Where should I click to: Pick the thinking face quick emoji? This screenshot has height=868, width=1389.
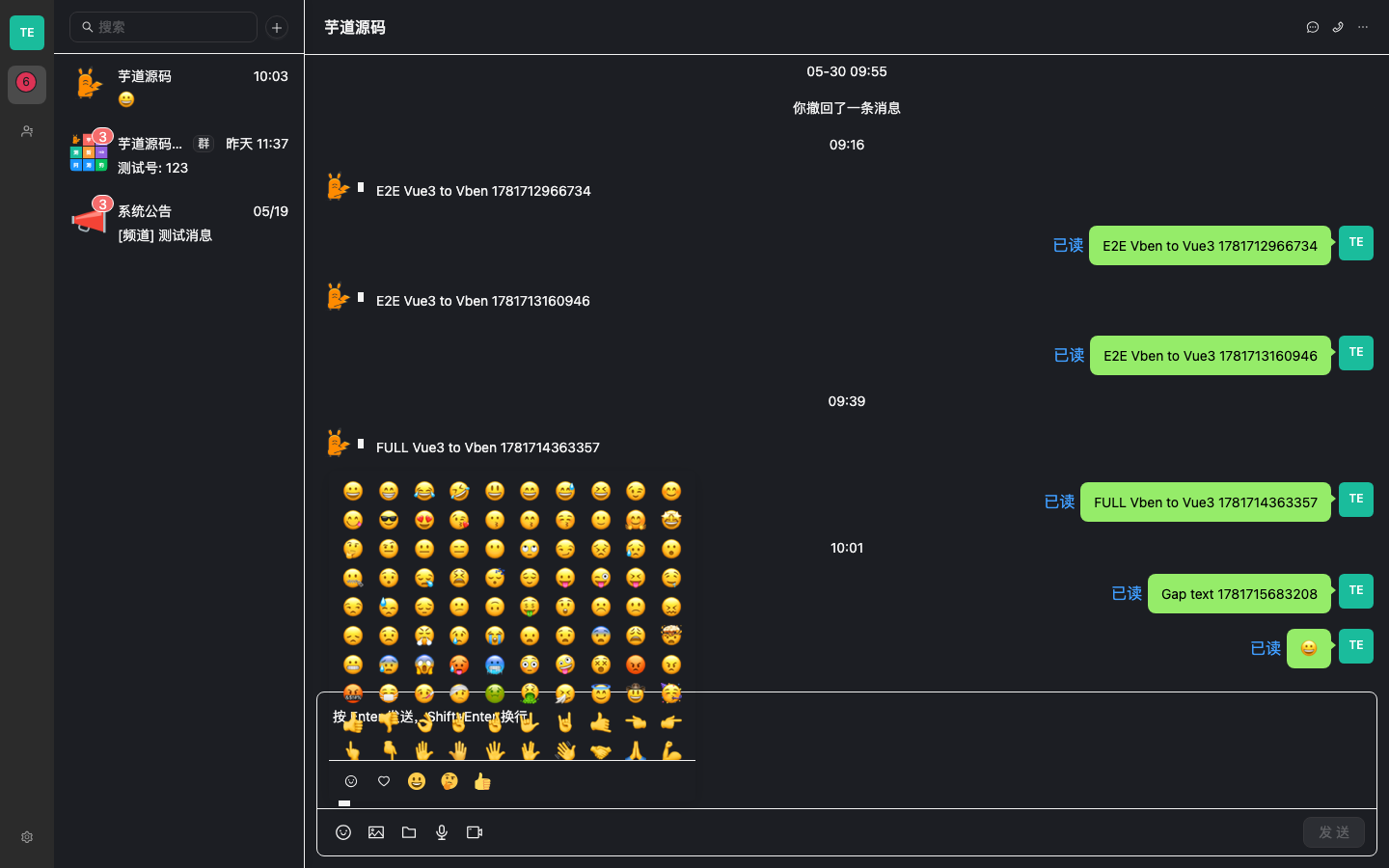point(449,781)
